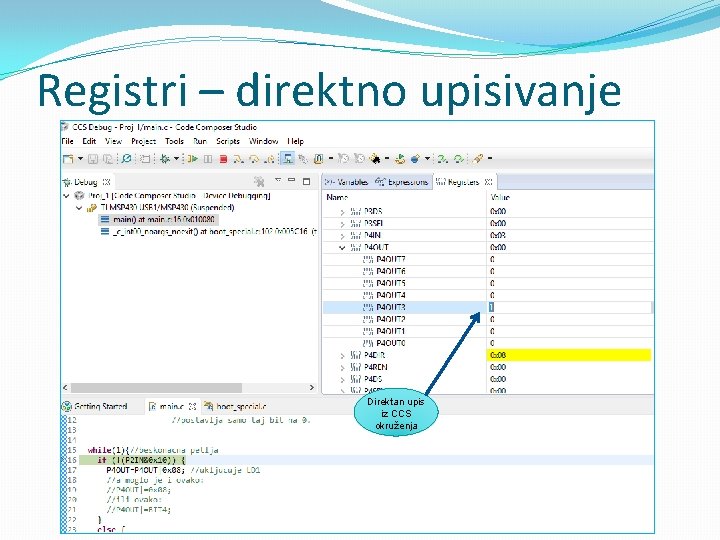This screenshot has height=540, width=720.
Task: Click the download arrow toolbar icon
Action: 400,159
